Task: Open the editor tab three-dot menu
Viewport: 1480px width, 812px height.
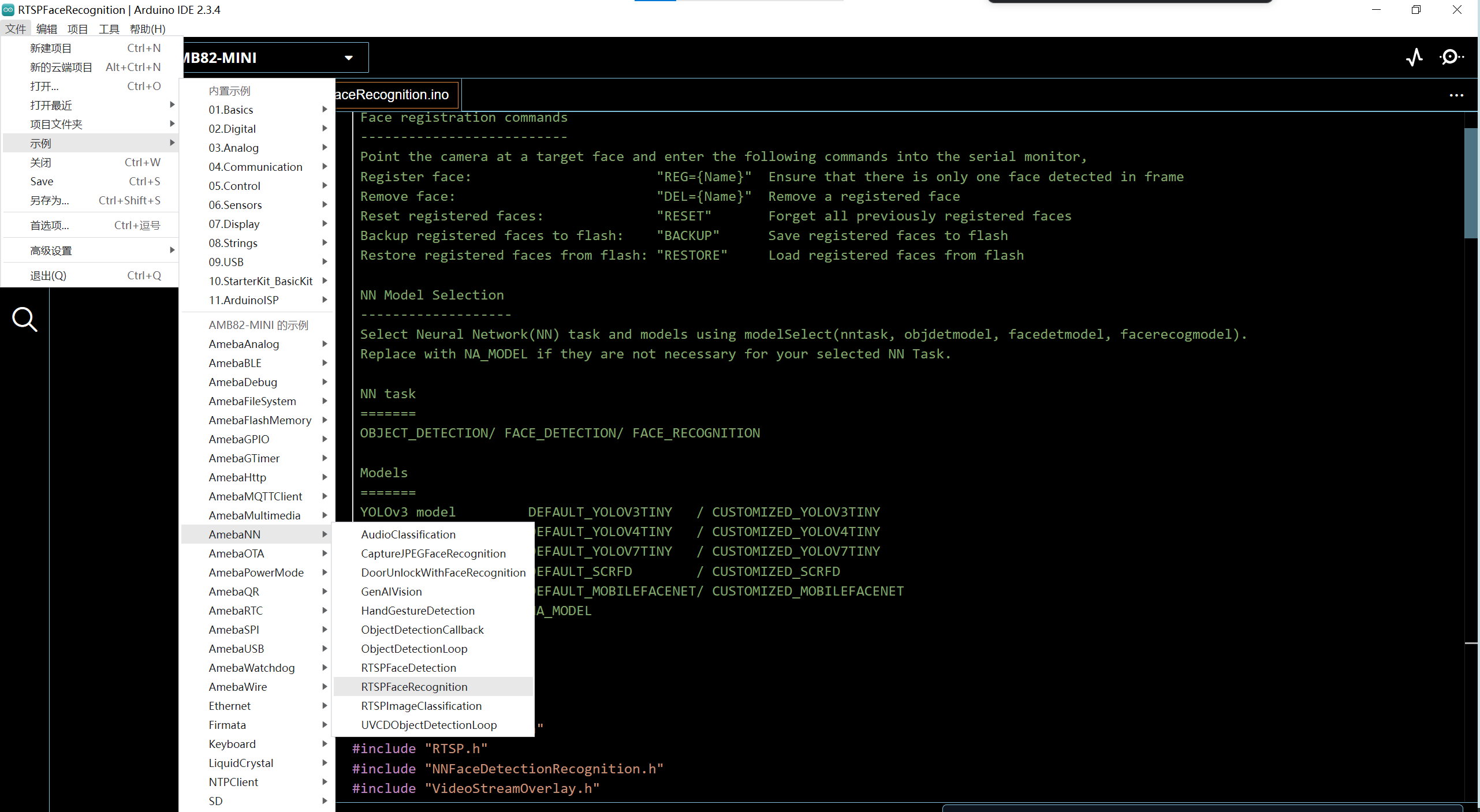Action: (1456, 95)
